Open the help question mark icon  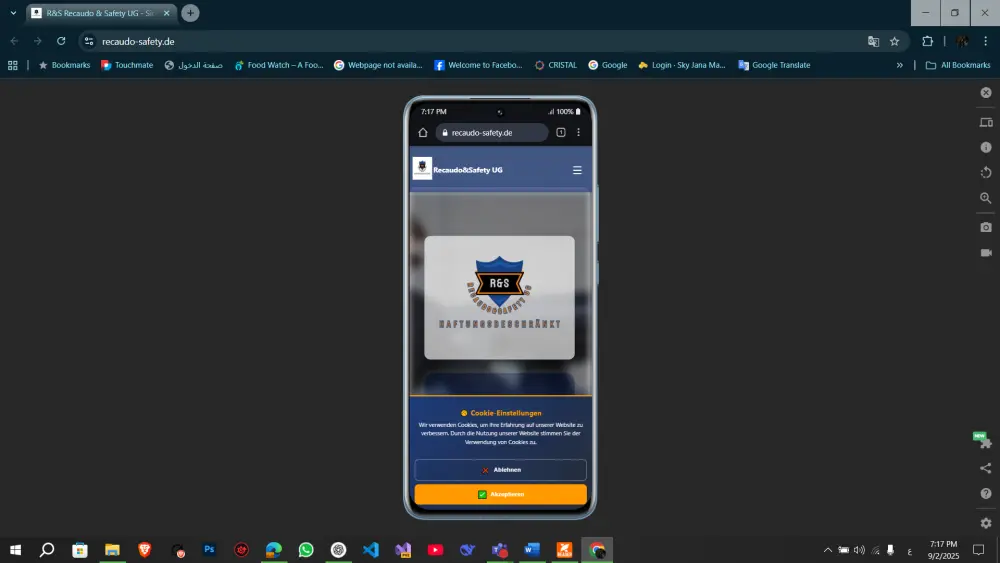point(986,494)
